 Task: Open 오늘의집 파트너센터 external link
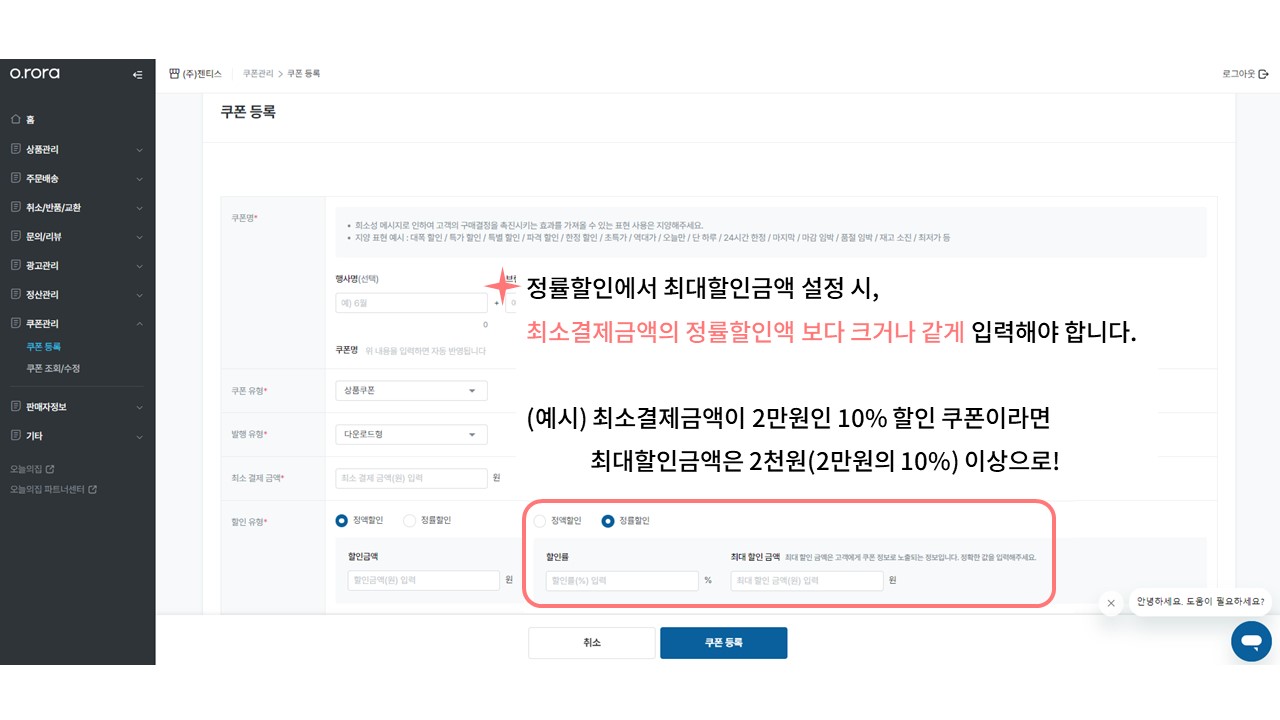click(53, 490)
